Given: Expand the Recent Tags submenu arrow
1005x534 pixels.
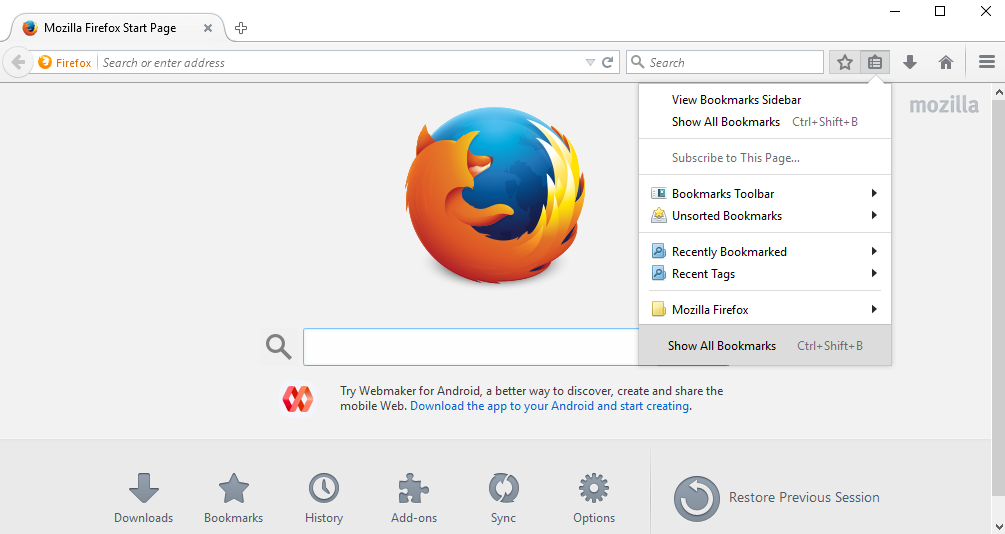Looking at the screenshot, I should tap(874, 273).
